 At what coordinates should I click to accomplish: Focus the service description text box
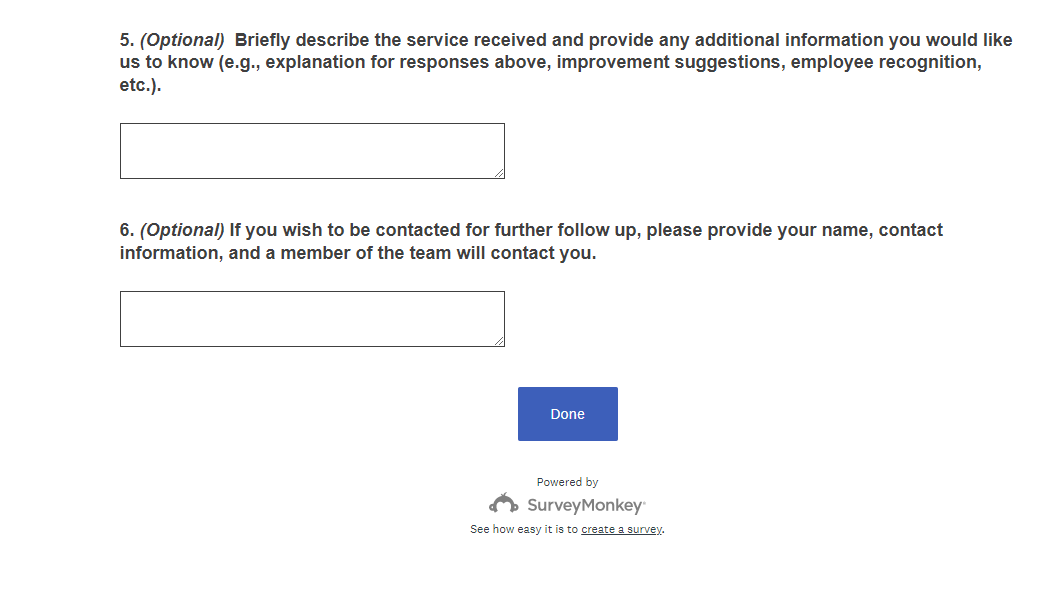click(312, 151)
